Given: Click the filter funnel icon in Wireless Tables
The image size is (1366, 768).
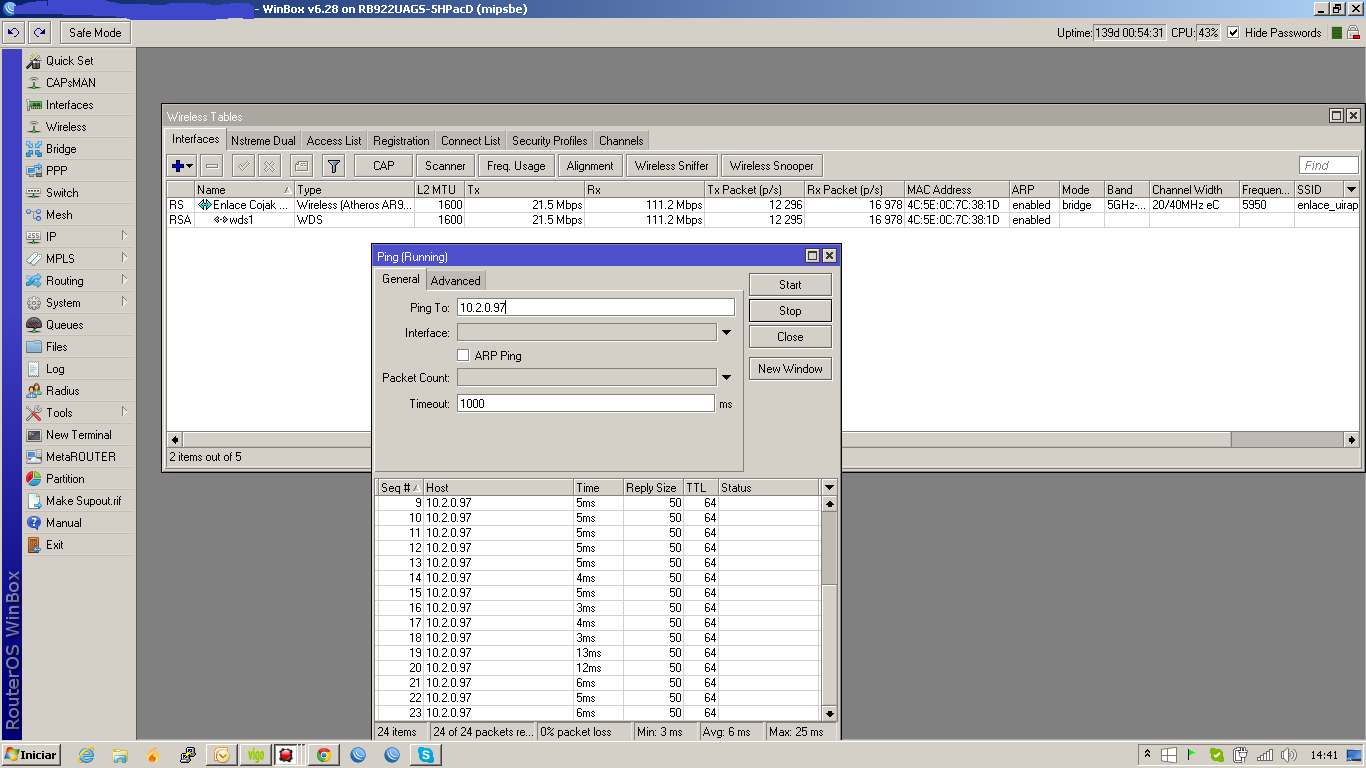Looking at the screenshot, I should [334, 166].
